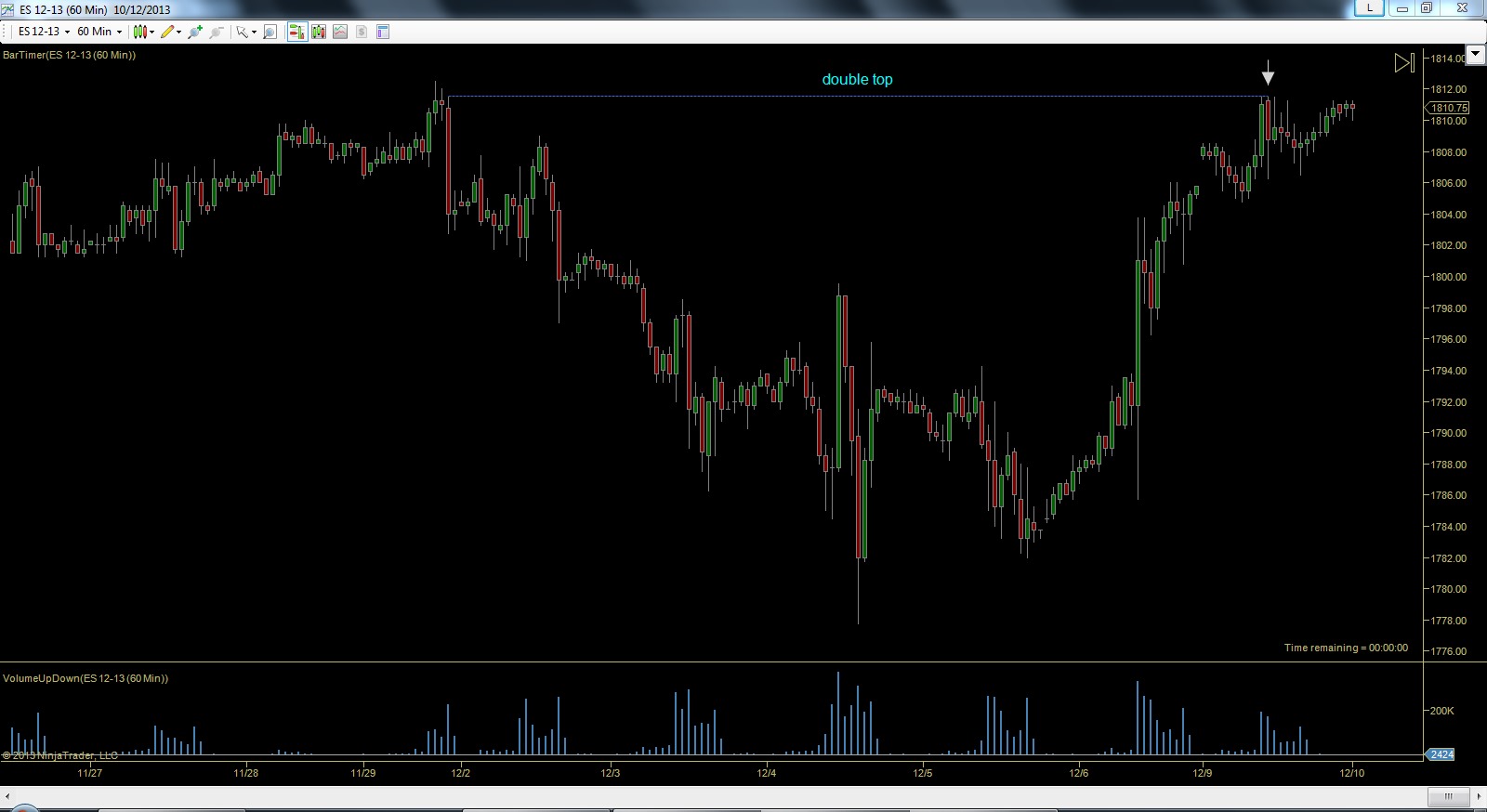Click the zoom frame magnifier icon
1487x812 pixels.
click(270, 32)
